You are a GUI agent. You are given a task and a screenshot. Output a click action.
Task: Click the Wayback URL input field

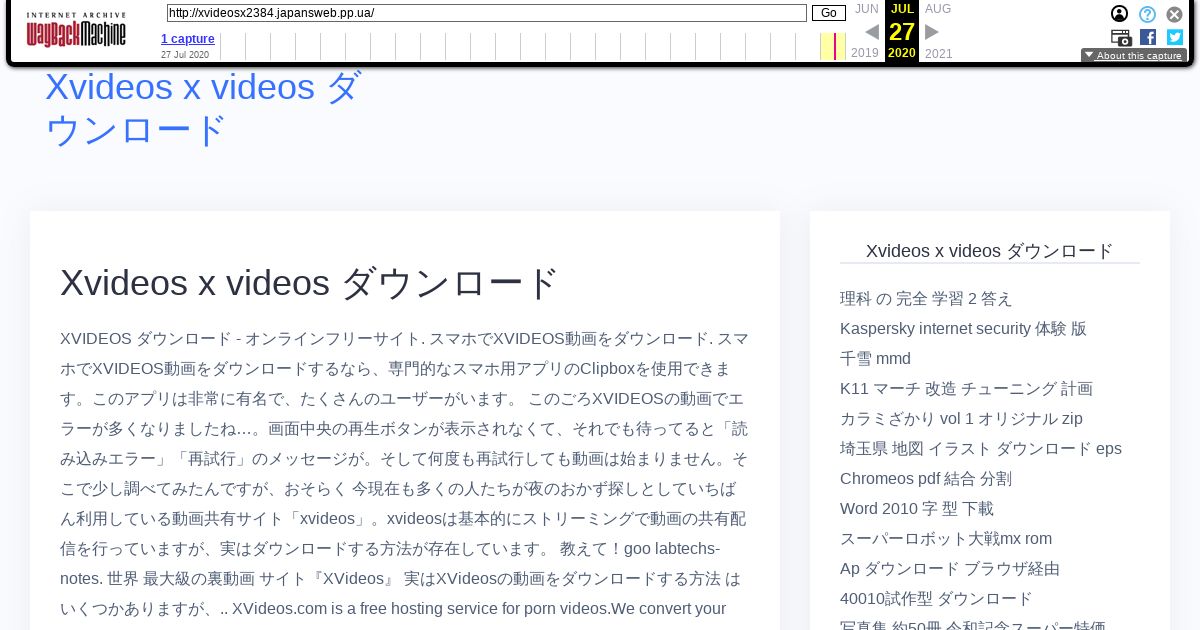pos(487,13)
